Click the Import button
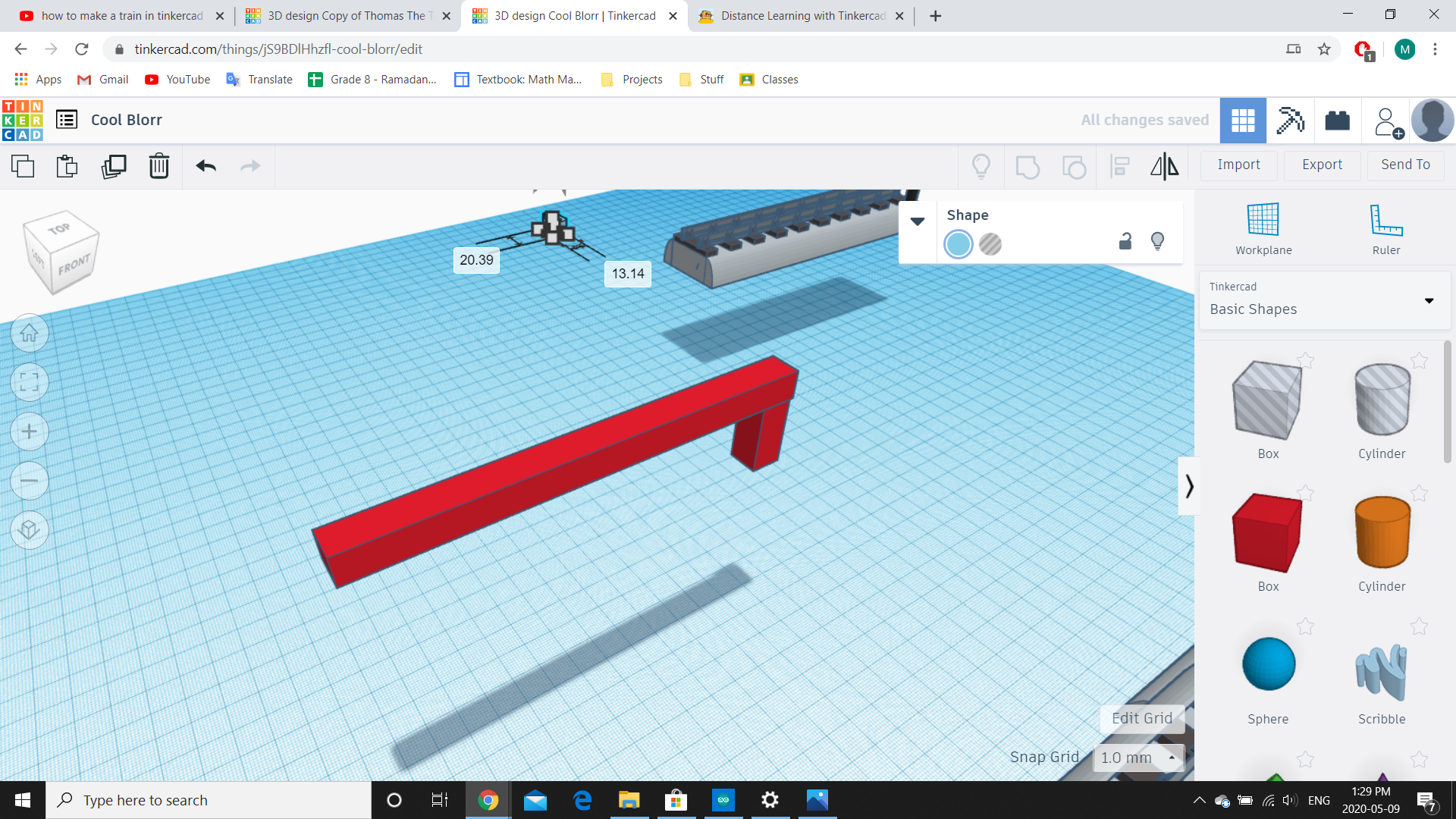1456x819 pixels. [x=1238, y=165]
